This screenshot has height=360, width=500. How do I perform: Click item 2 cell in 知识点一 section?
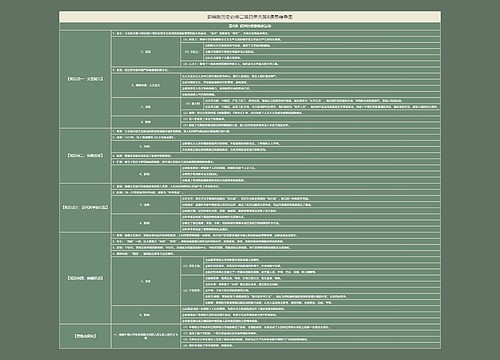[146, 52]
